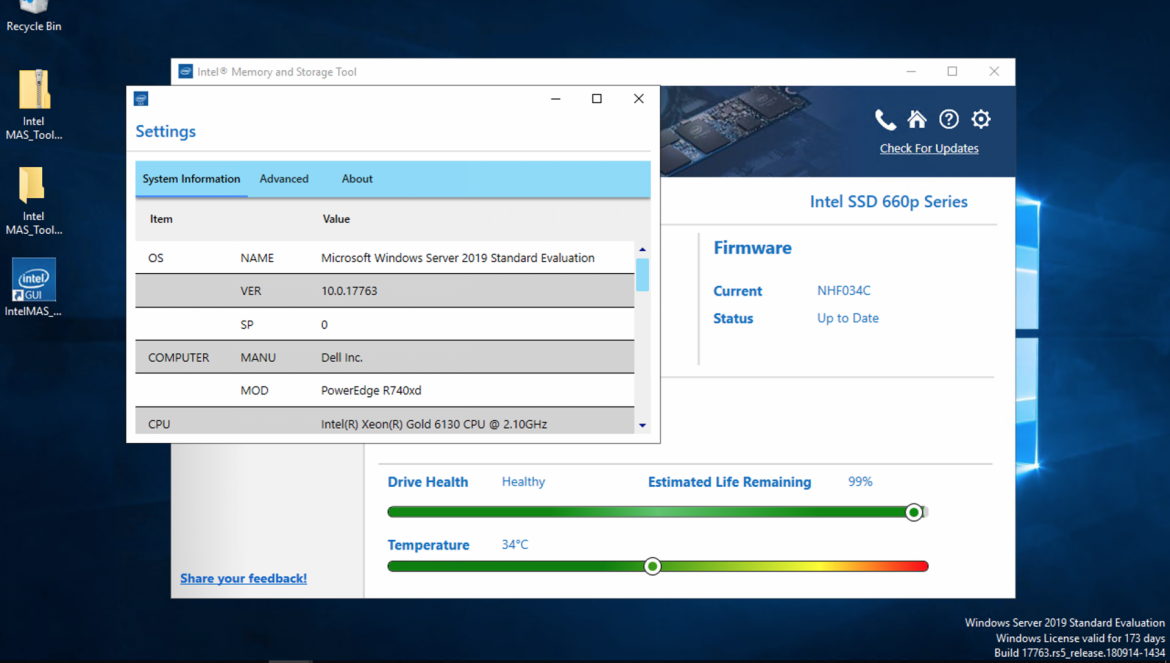This screenshot has width=1170, height=663.
Task: Click the Intel Memory and Storage Tool title icon
Action: pos(185,72)
